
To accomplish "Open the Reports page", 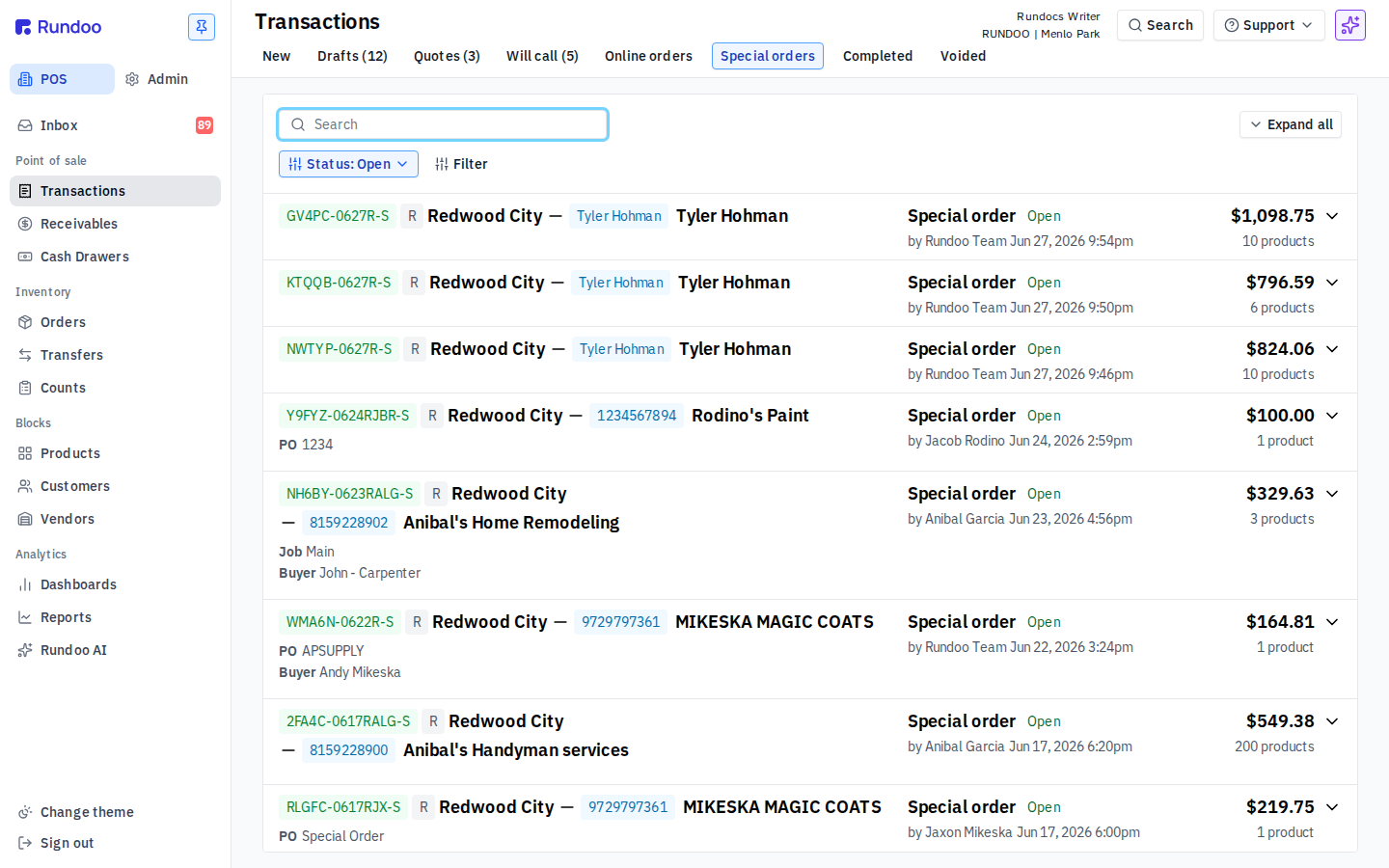I will [x=115, y=617].
